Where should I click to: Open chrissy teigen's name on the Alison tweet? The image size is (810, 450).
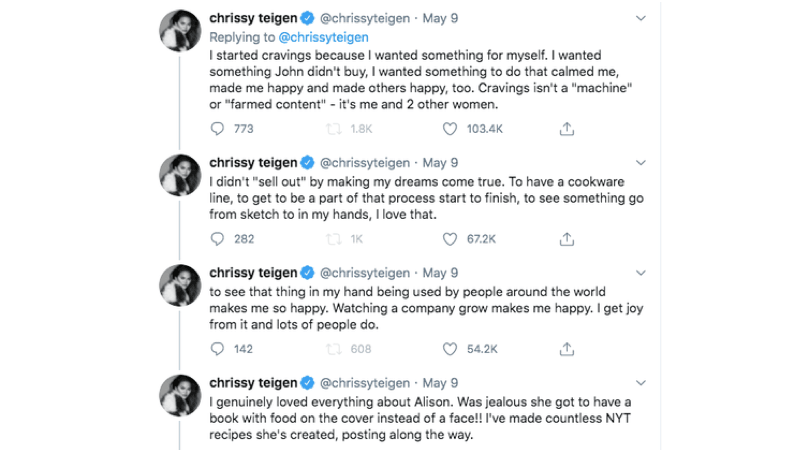(254, 382)
